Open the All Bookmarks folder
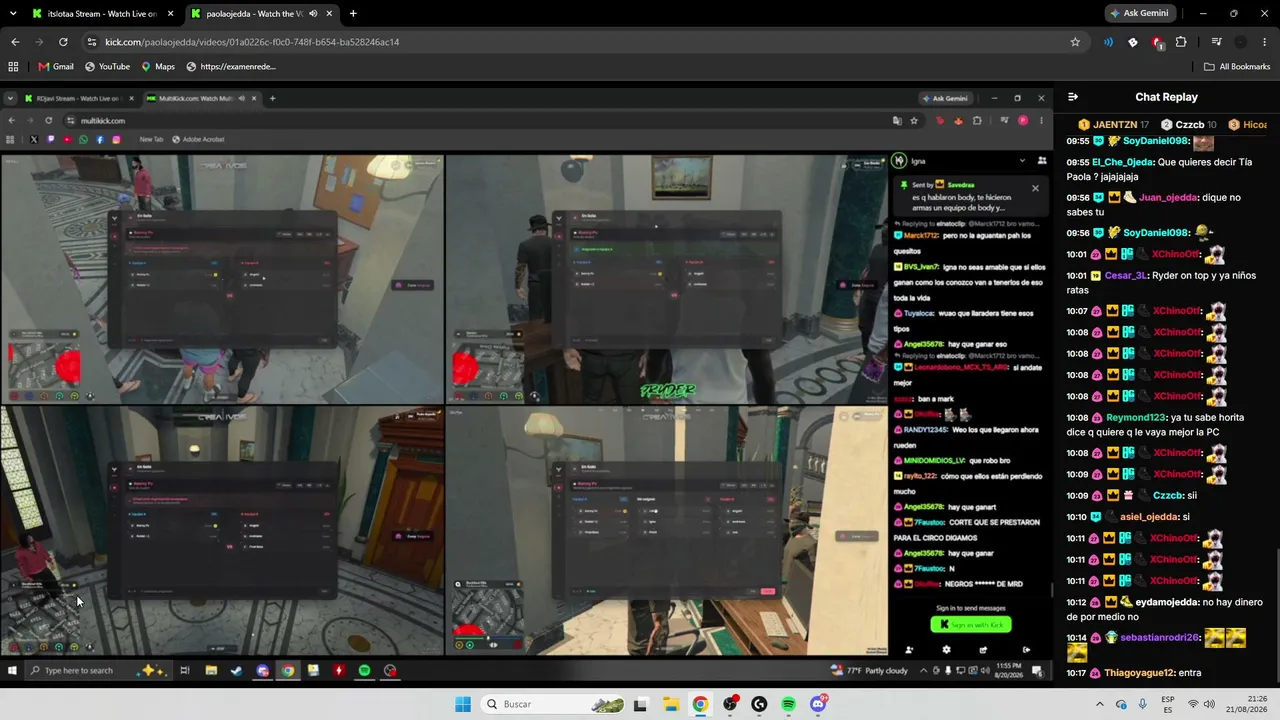Viewport: 1280px width, 720px height. (1237, 67)
